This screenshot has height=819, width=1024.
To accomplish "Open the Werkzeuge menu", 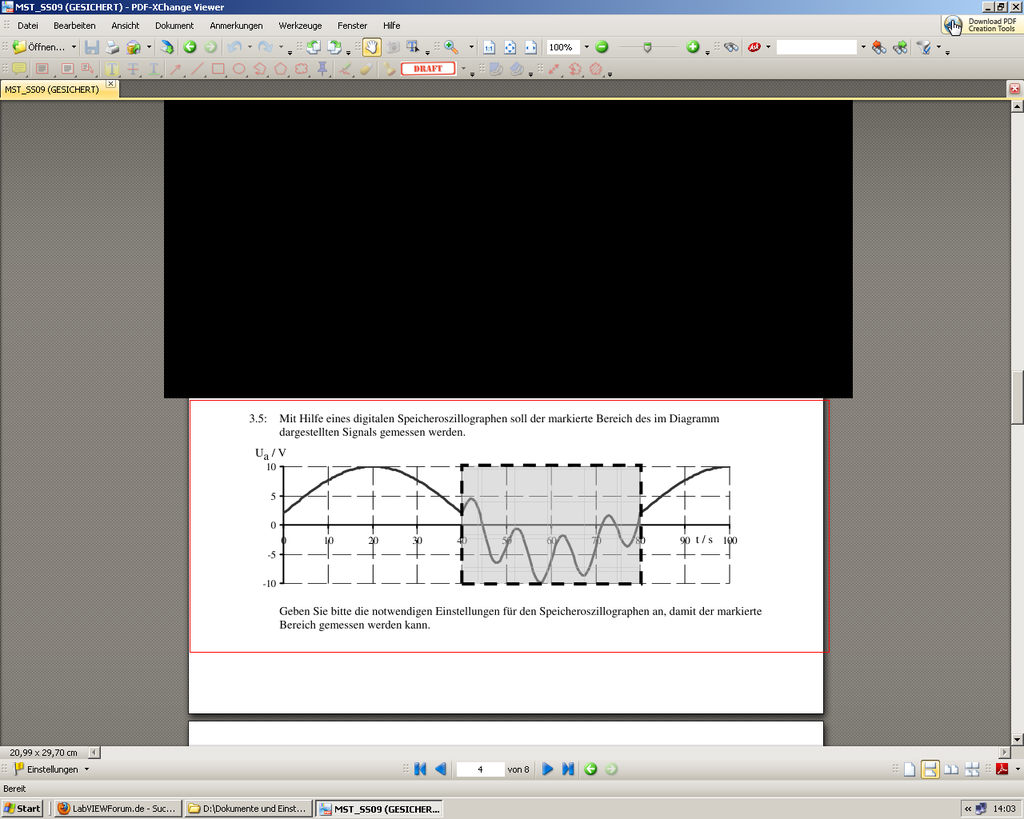I will [x=300, y=25].
